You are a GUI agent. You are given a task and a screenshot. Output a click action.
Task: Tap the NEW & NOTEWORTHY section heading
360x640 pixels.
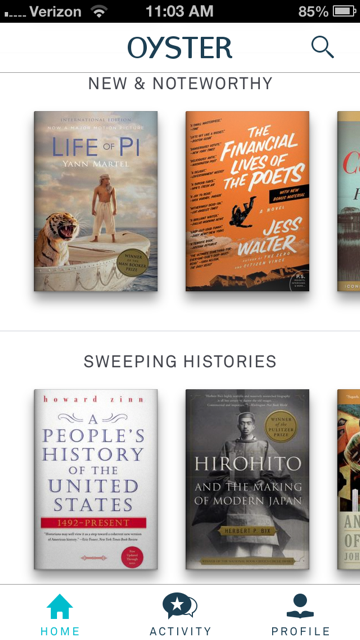point(180,84)
